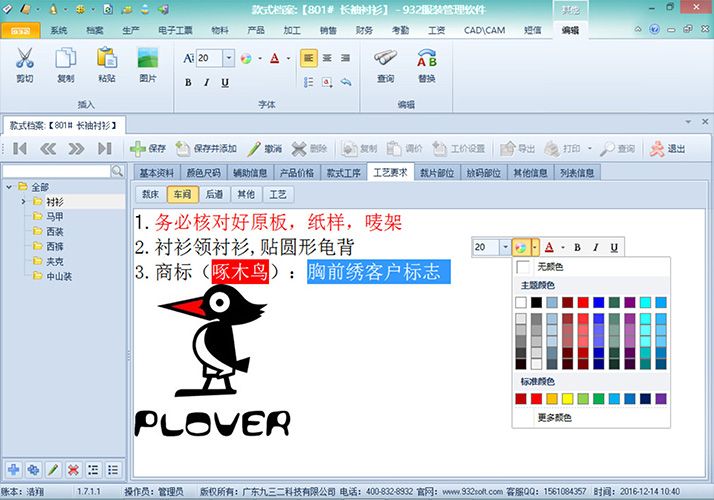Select 无颜色 (no color) option

click(x=550, y=267)
